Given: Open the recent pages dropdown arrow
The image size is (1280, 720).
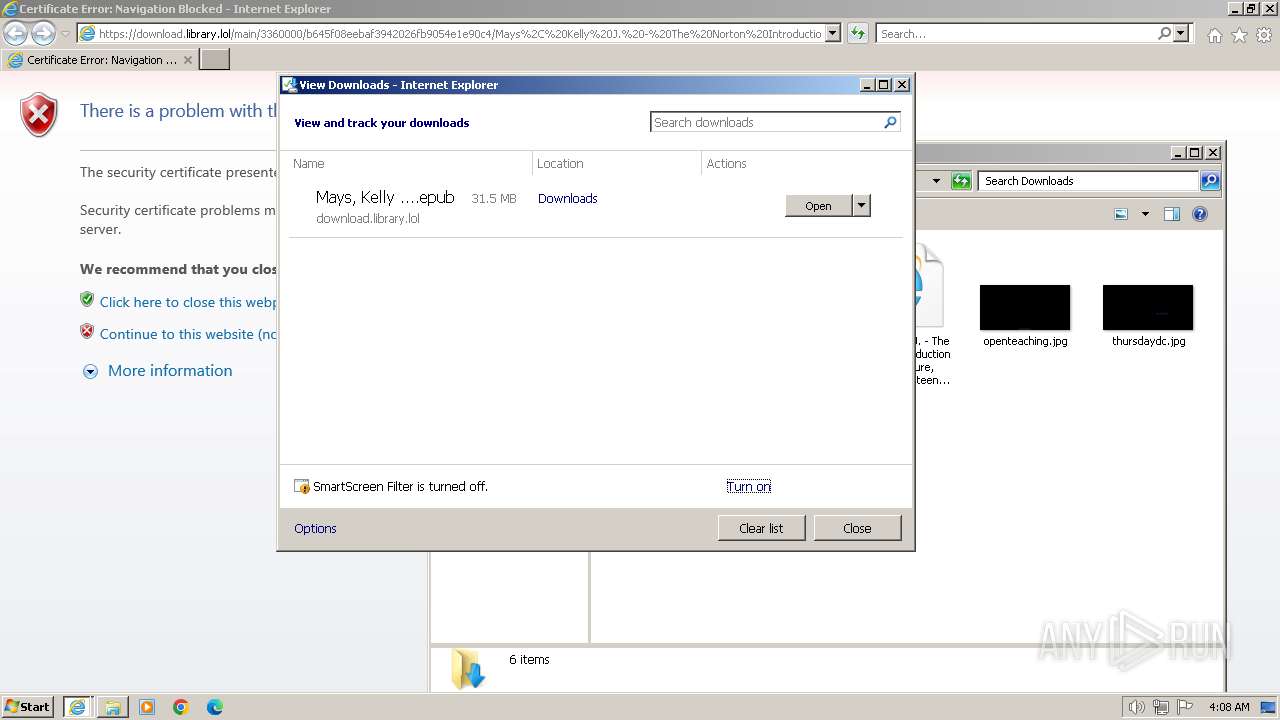Looking at the screenshot, I should coord(65,34).
